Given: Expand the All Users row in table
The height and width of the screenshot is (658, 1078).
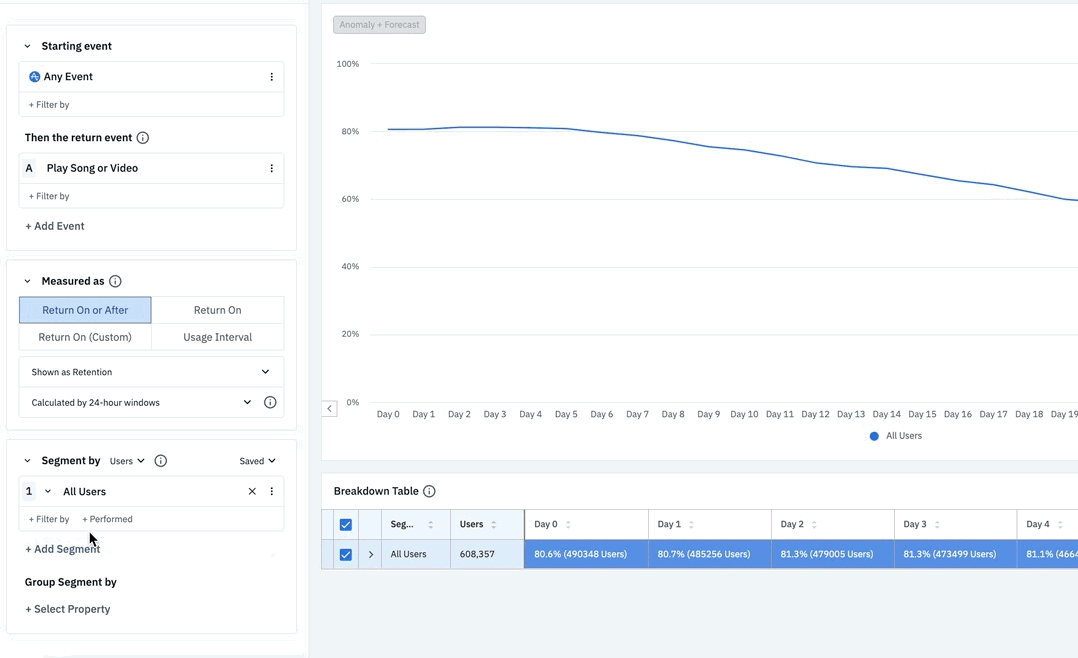Looking at the screenshot, I should coord(371,555).
